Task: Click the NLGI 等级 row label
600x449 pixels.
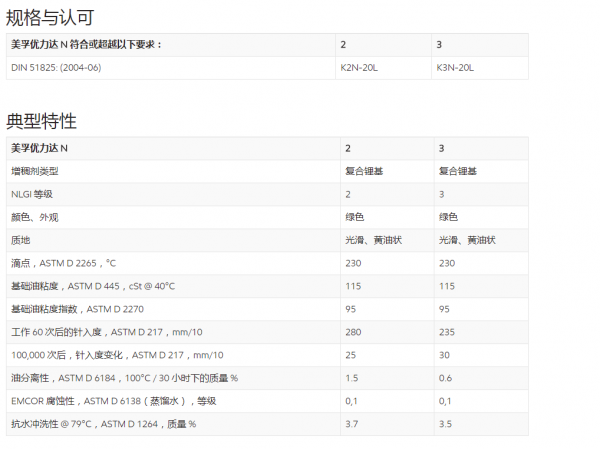Action: [x=31, y=194]
